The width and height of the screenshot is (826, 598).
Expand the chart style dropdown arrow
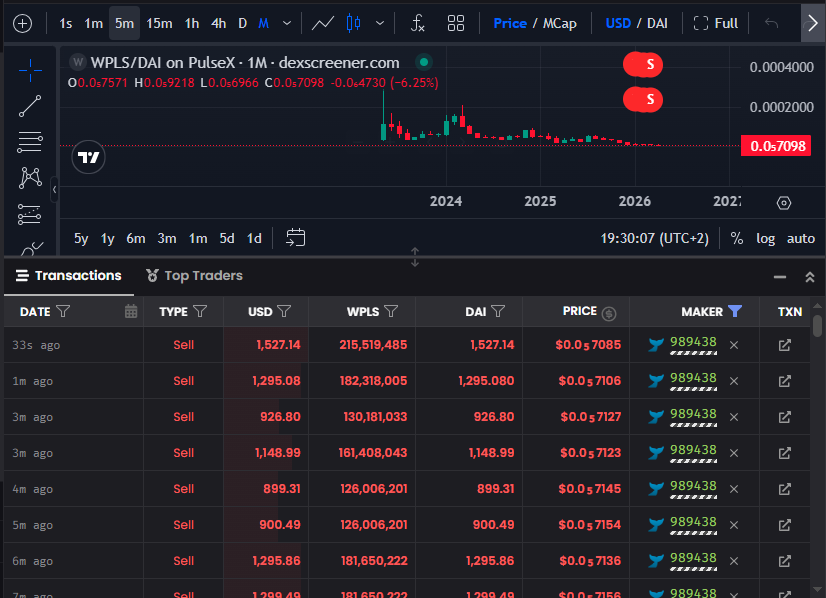380,23
